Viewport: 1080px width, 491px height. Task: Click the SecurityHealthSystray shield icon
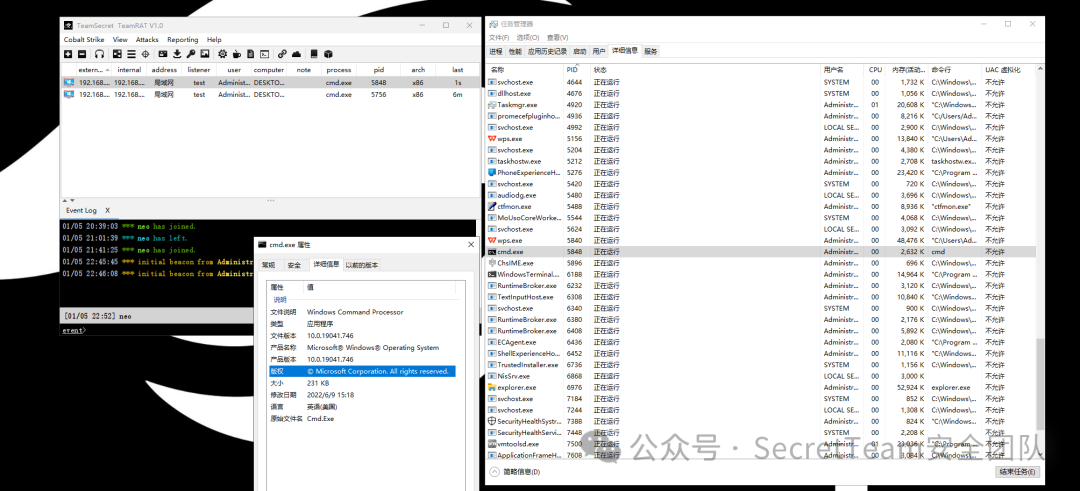(492, 421)
